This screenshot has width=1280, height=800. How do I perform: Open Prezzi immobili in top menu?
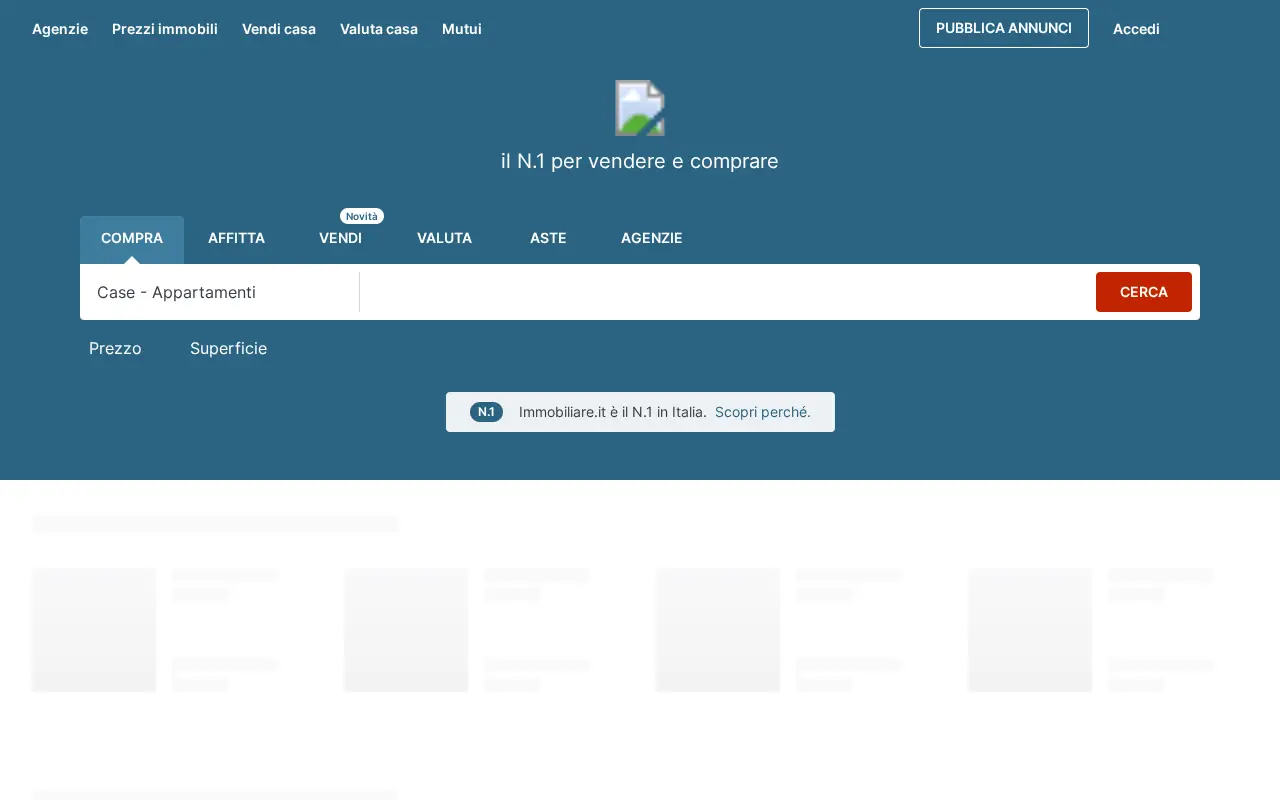click(165, 29)
